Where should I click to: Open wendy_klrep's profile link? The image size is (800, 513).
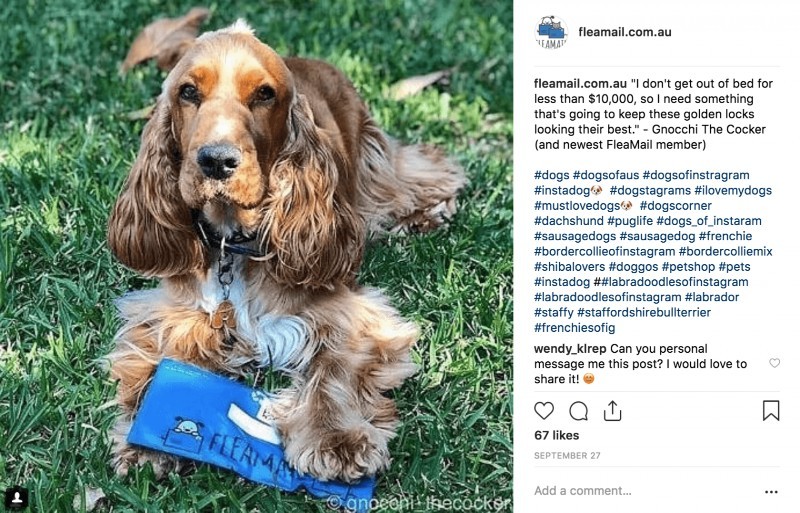click(570, 349)
